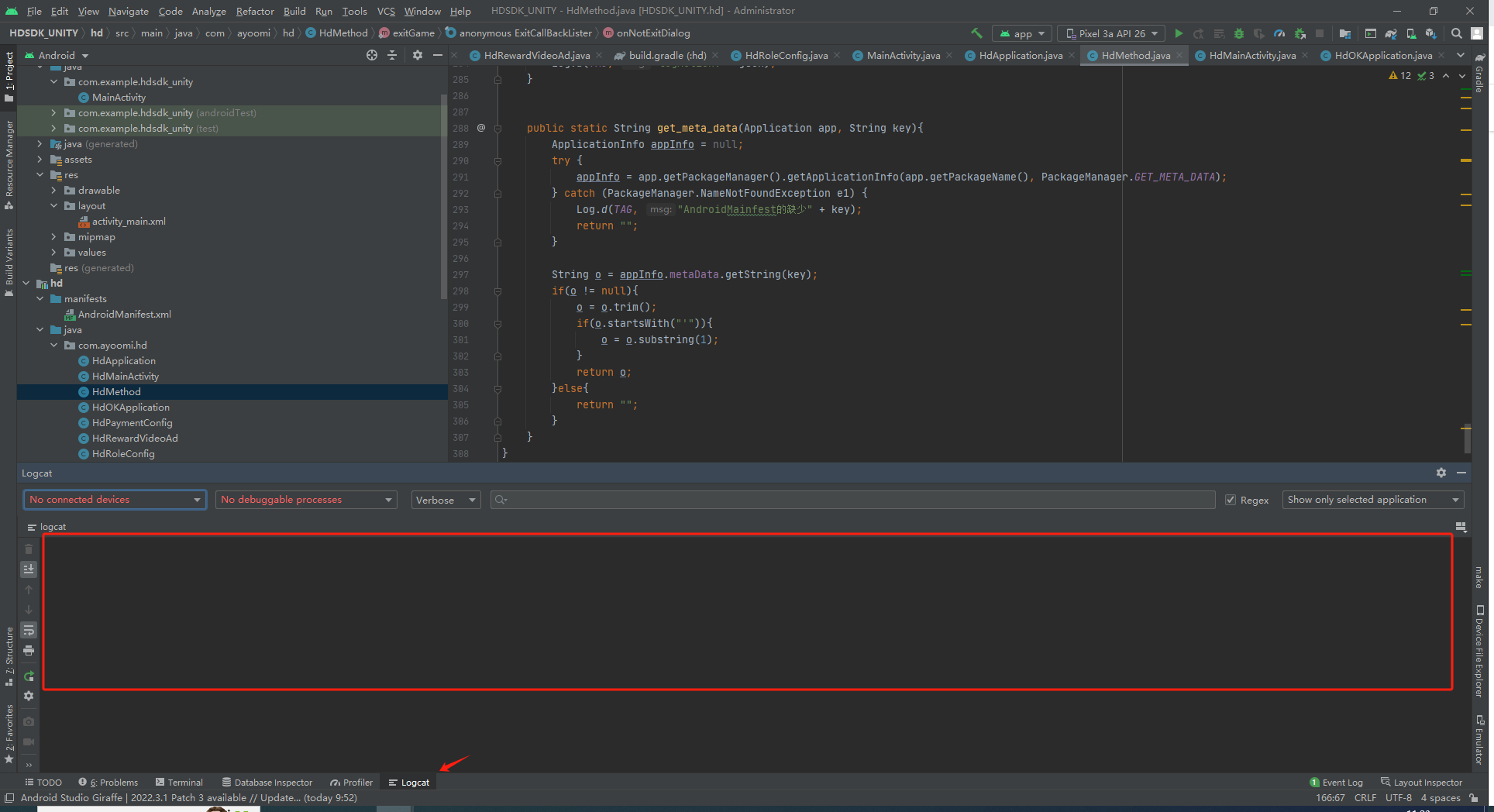Run the app with green play button

(1179, 33)
